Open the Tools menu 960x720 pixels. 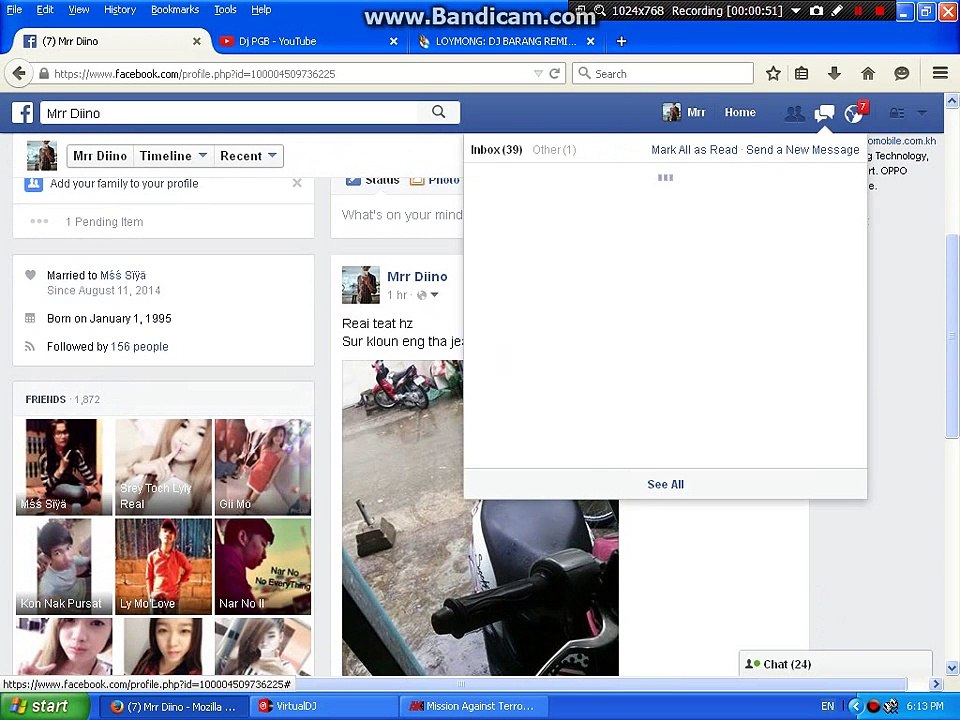225,9
